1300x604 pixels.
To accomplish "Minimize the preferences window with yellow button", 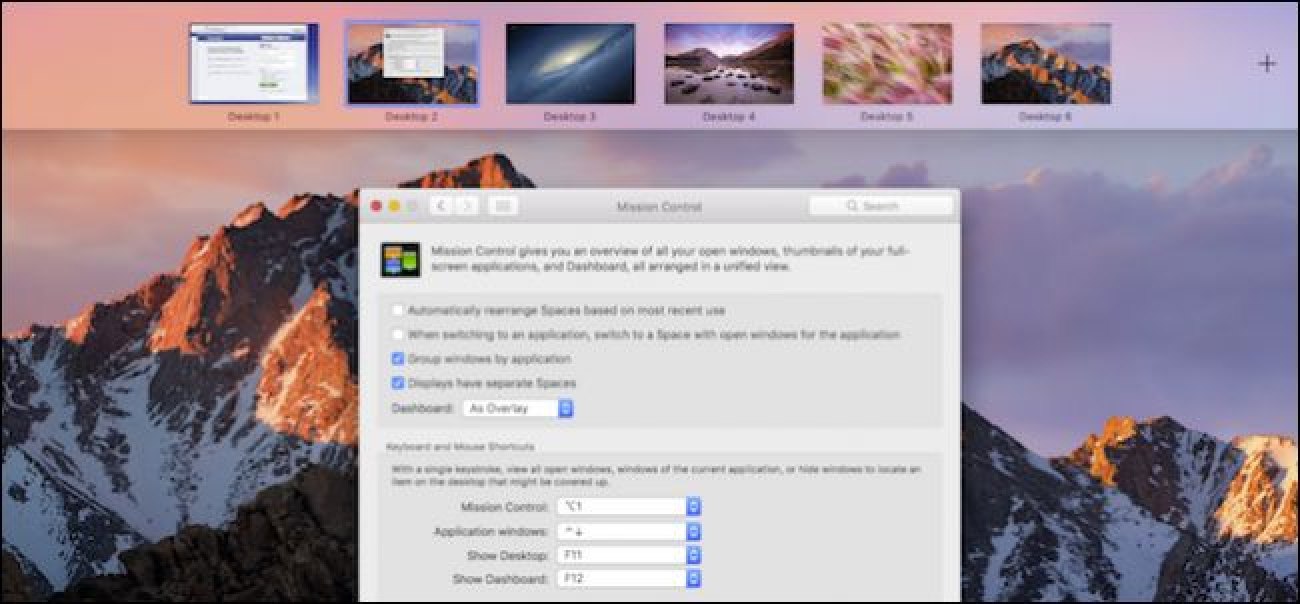I will 394,206.
